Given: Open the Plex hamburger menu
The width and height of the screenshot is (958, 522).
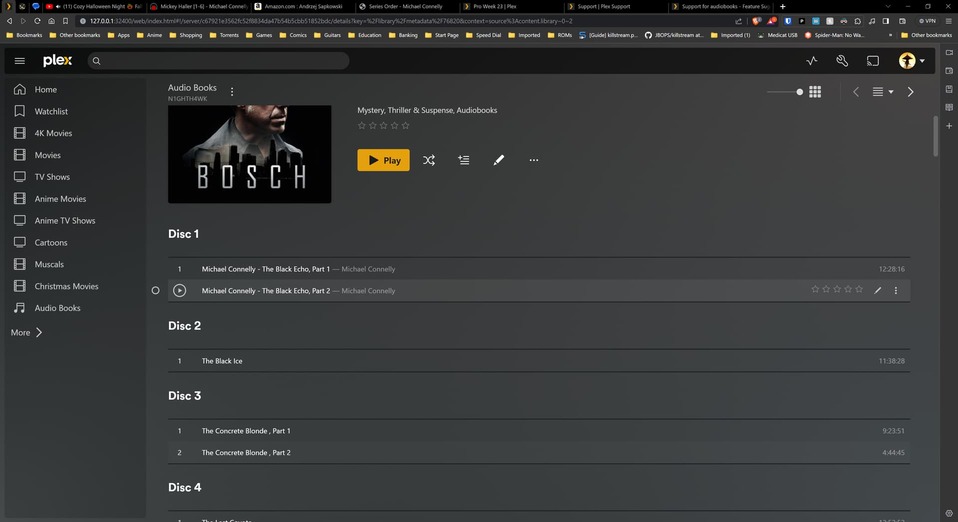Looking at the screenshot, I should pos(20,61).
